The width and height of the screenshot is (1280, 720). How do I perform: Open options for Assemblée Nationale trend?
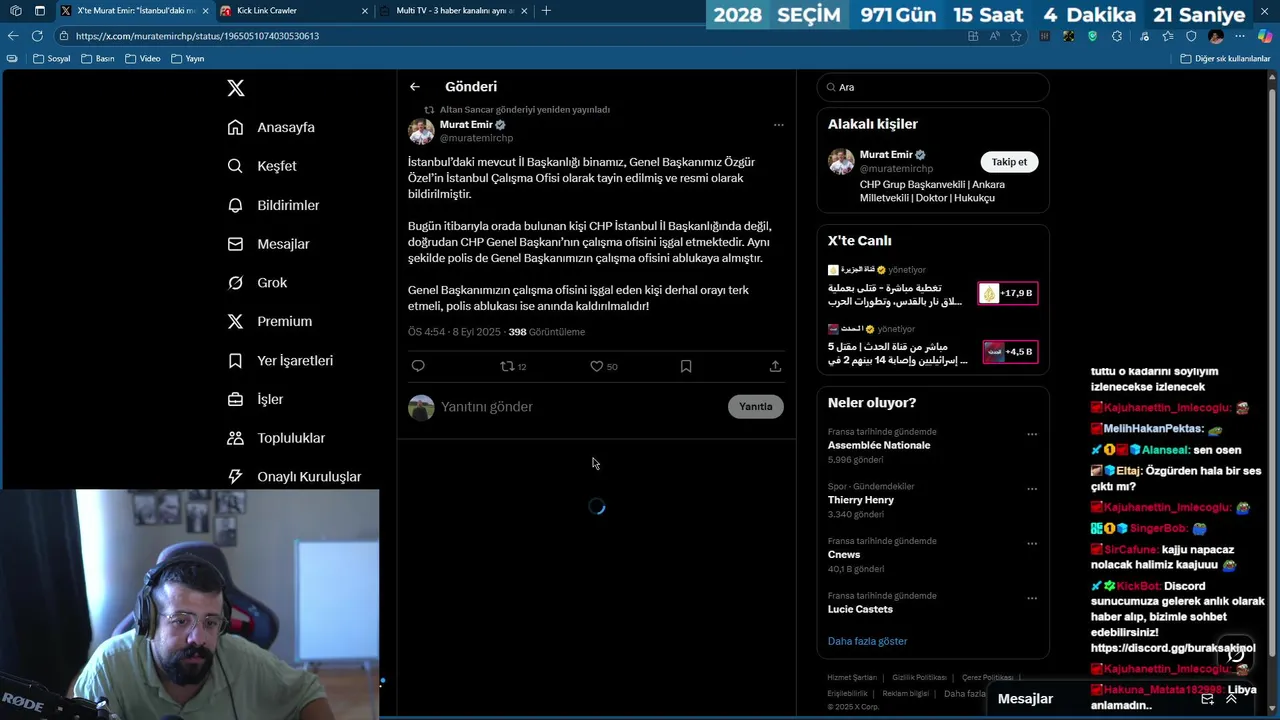[1032, 435]
